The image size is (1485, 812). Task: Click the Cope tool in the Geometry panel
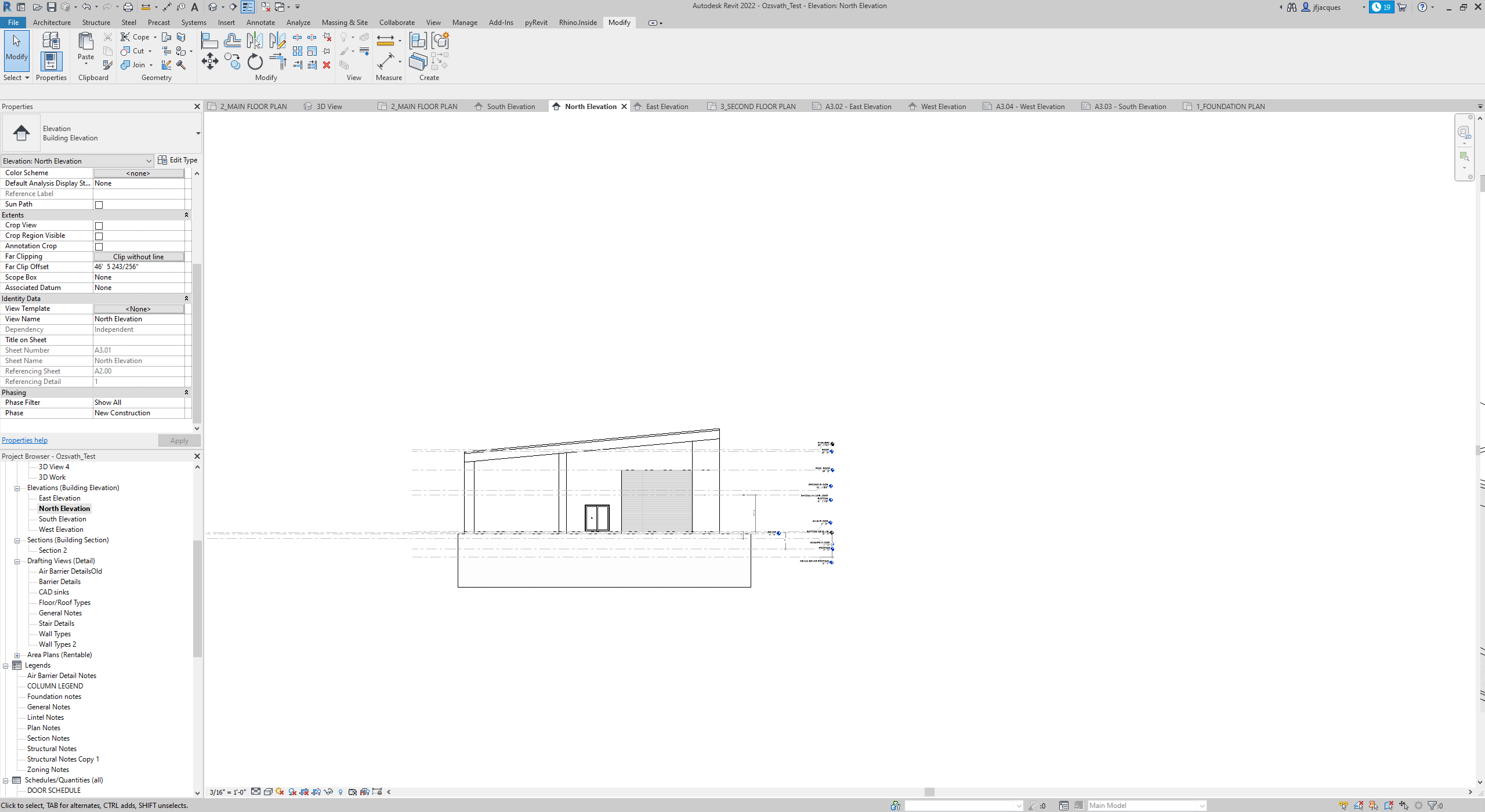(137, 37)
